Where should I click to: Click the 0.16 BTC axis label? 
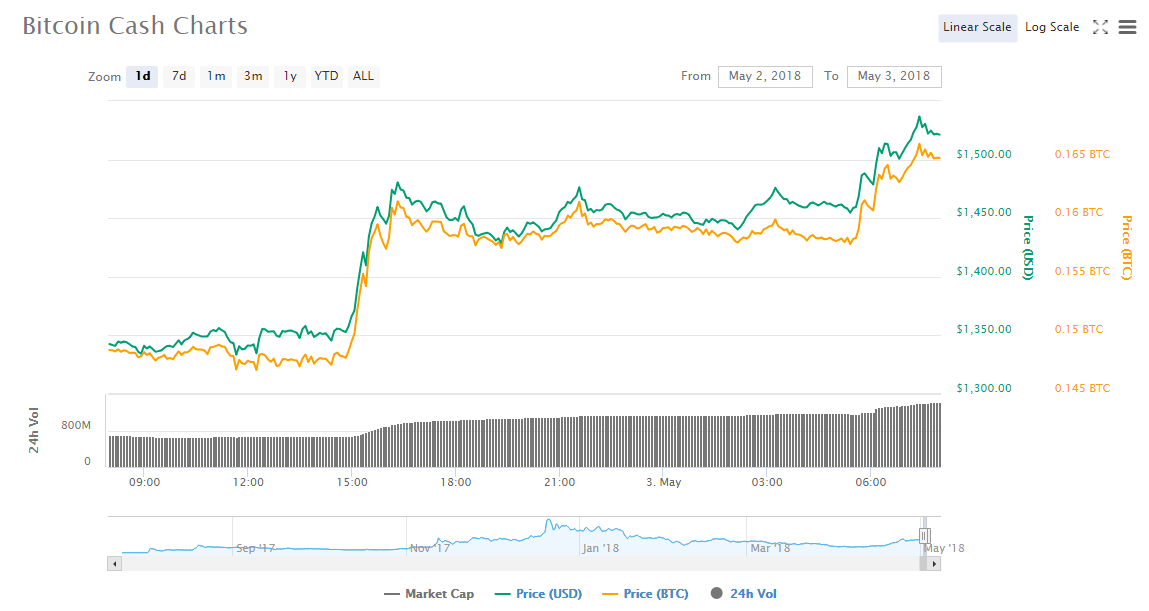[x=1079, y=212]
